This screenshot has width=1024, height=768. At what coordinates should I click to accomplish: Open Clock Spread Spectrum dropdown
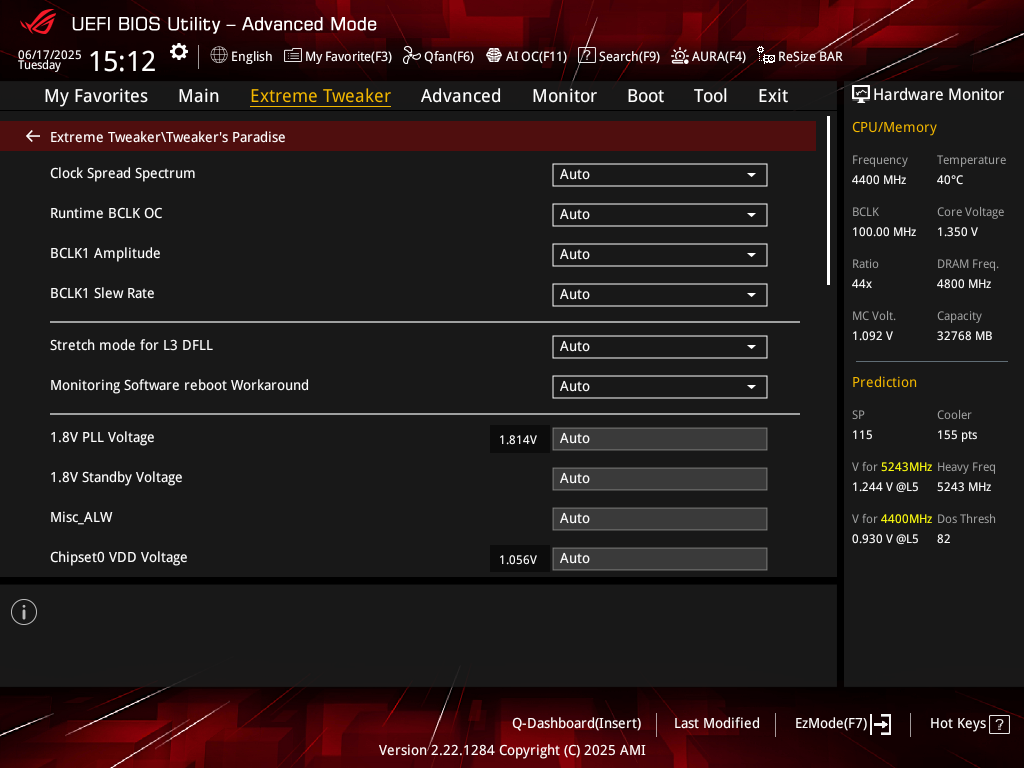660,174
